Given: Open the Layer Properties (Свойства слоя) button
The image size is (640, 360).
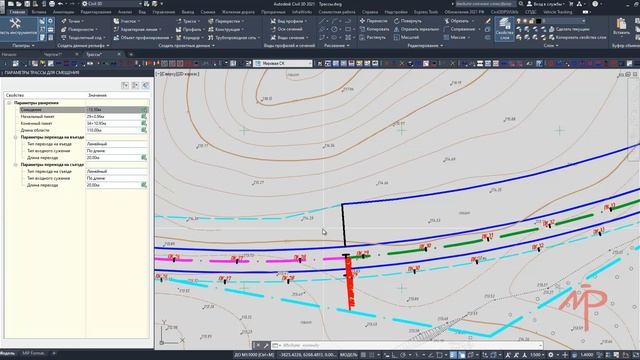Looking at the screenshot, I should click(504, 29).
